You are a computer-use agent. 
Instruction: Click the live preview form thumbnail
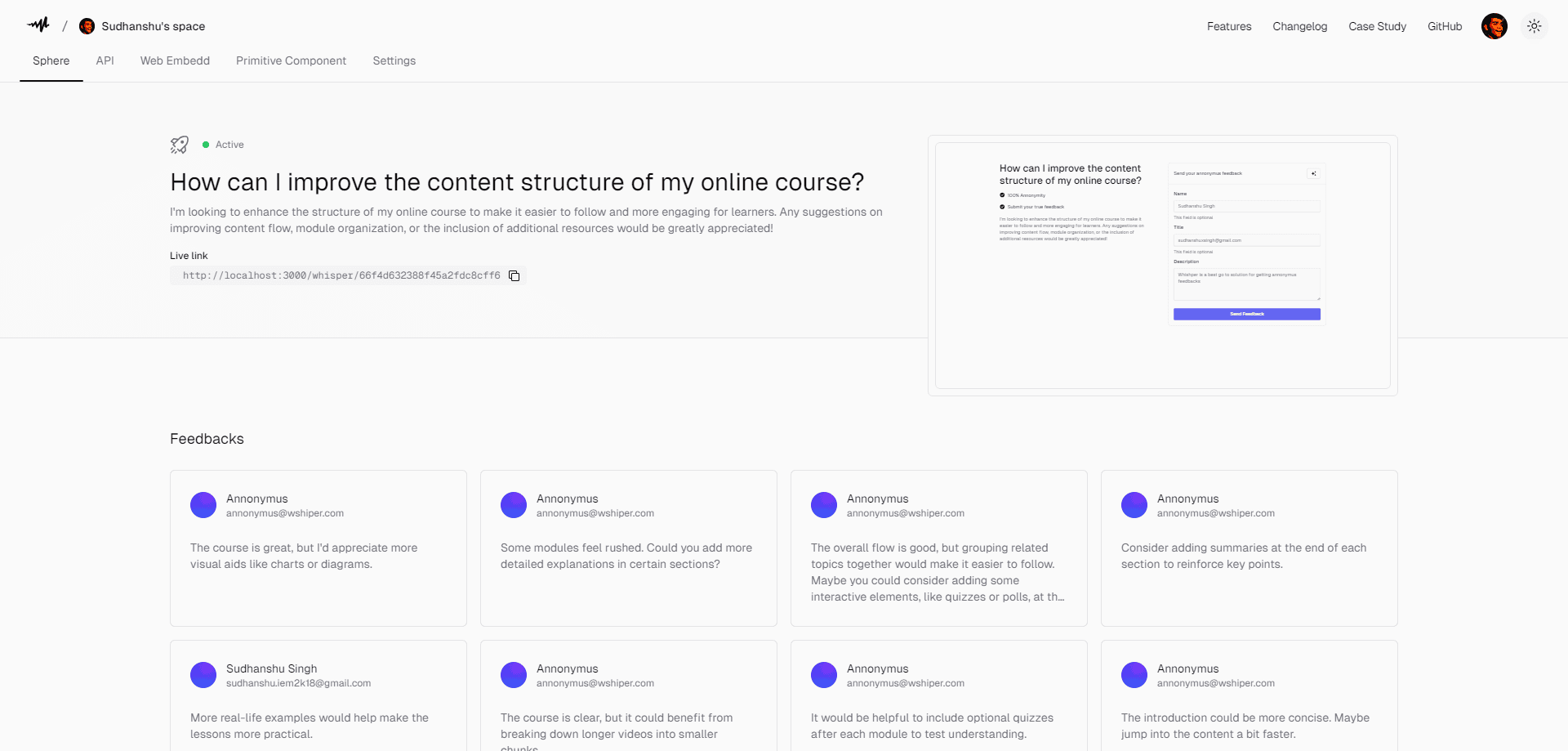tap(1163, 266)
